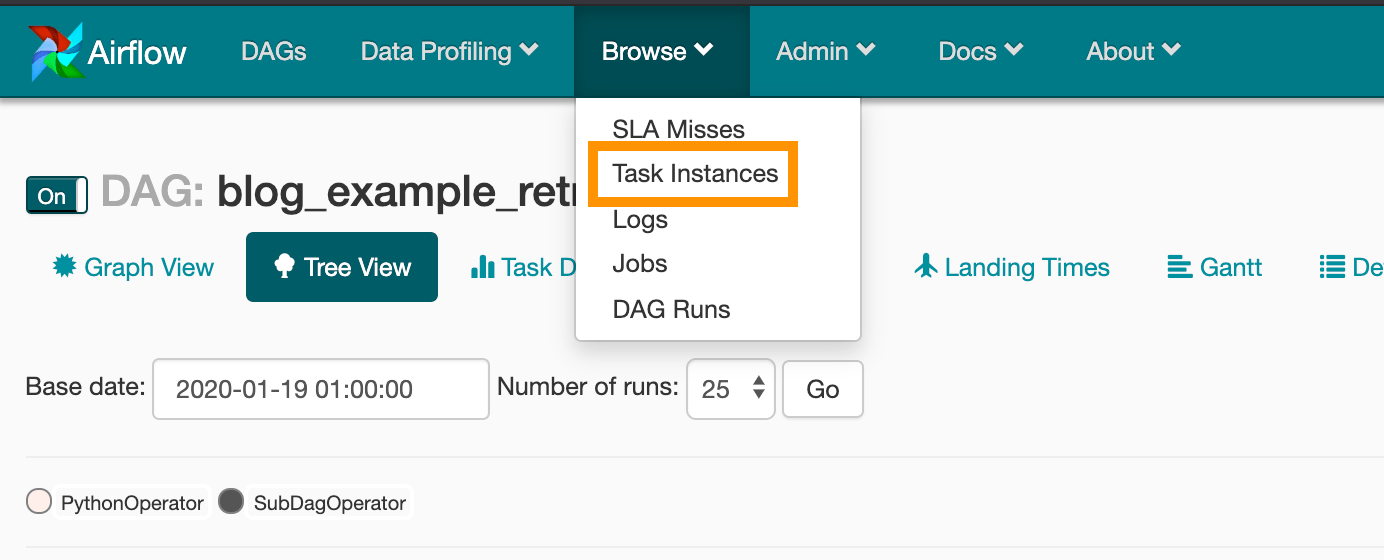This screenshot has height=560, width=1384.
Task: Choose SLA Misses in Browse menu
Action: [x=679, y=129]
